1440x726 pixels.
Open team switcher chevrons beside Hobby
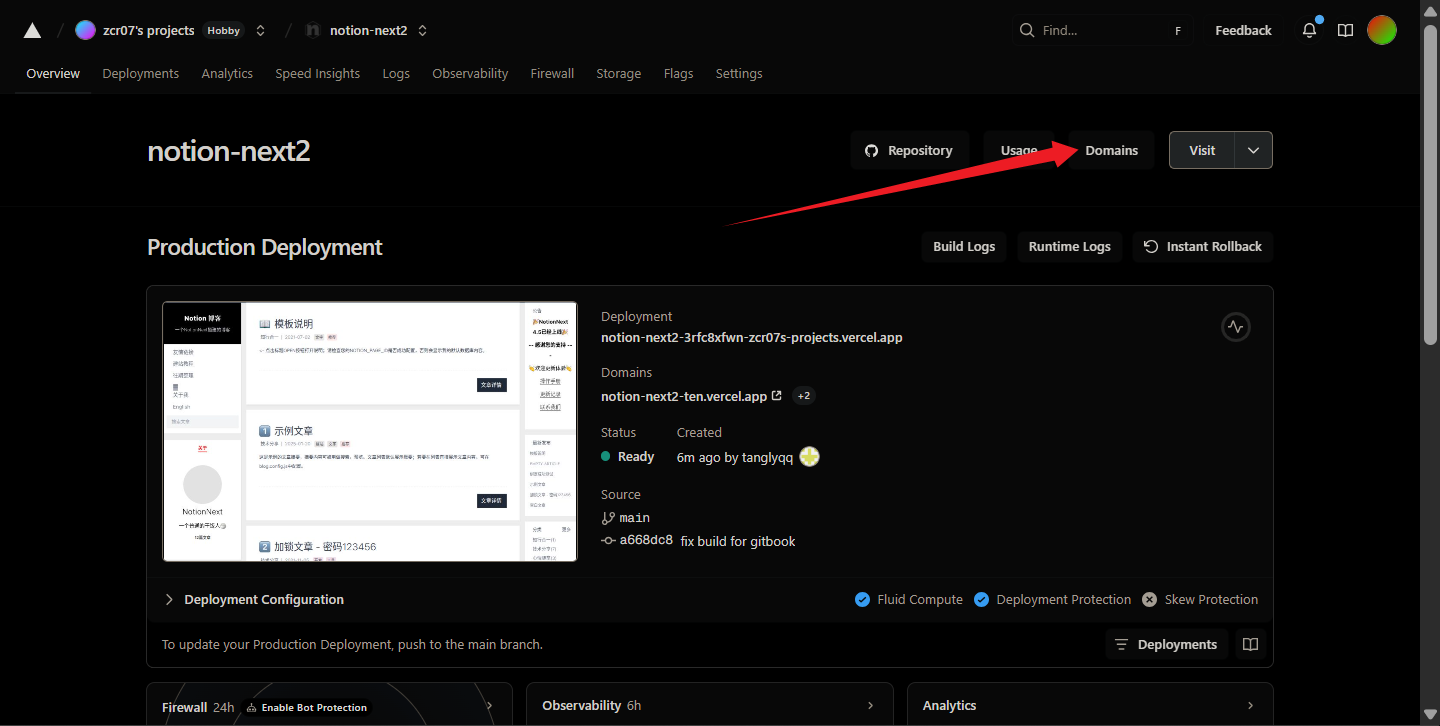(261, 30)
